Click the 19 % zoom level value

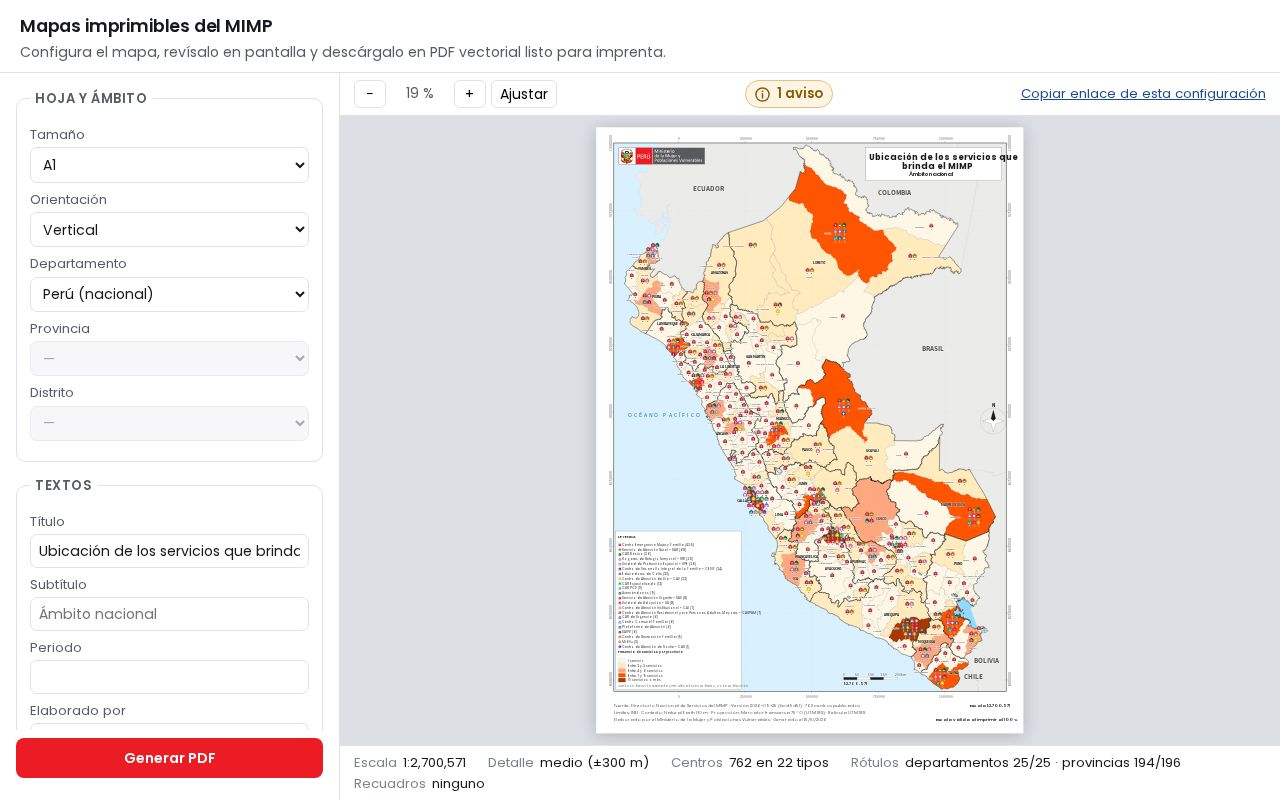pos(420,94)
